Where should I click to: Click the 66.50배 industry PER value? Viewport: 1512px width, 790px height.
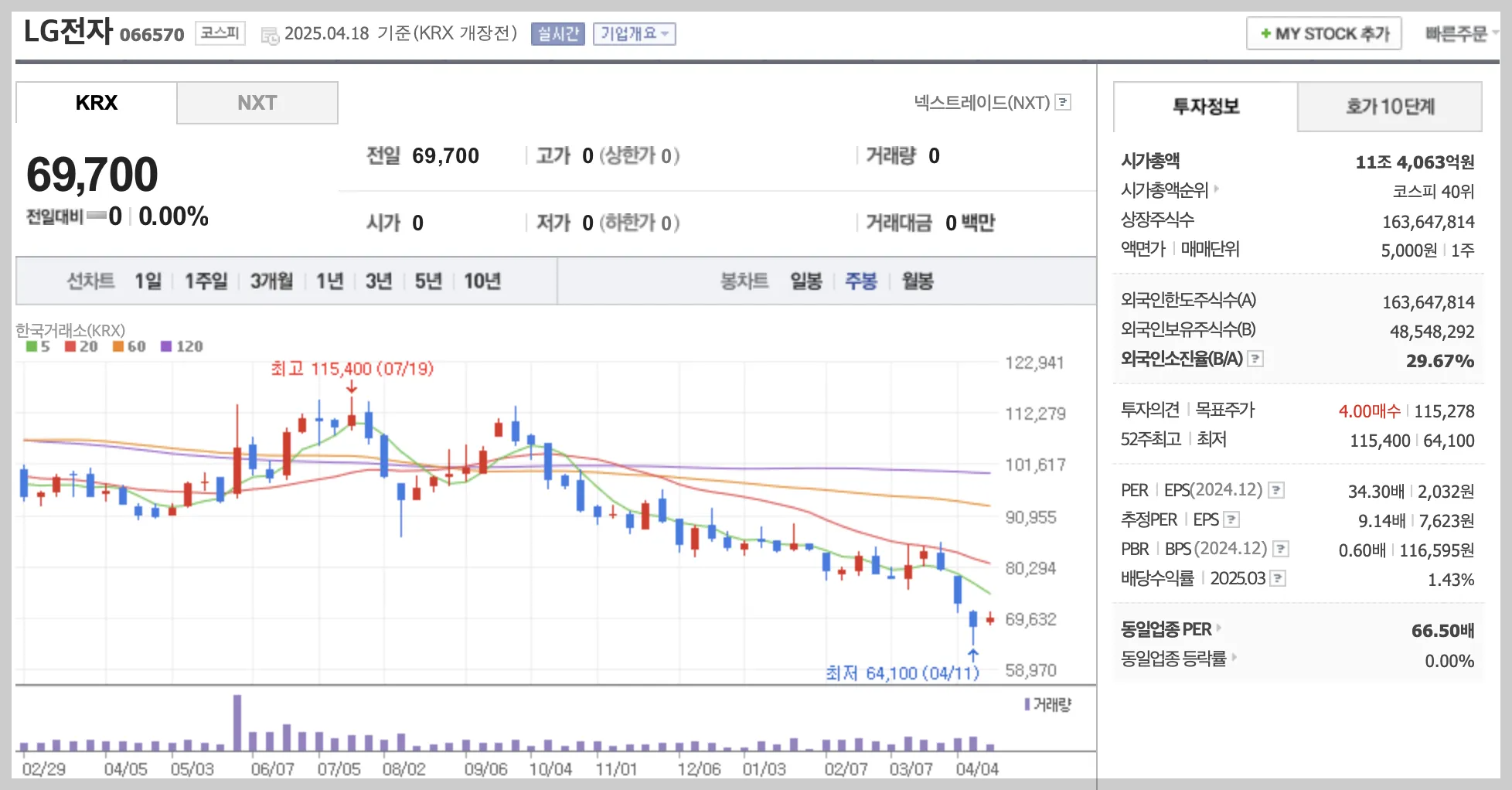[x=1442, y=630]
